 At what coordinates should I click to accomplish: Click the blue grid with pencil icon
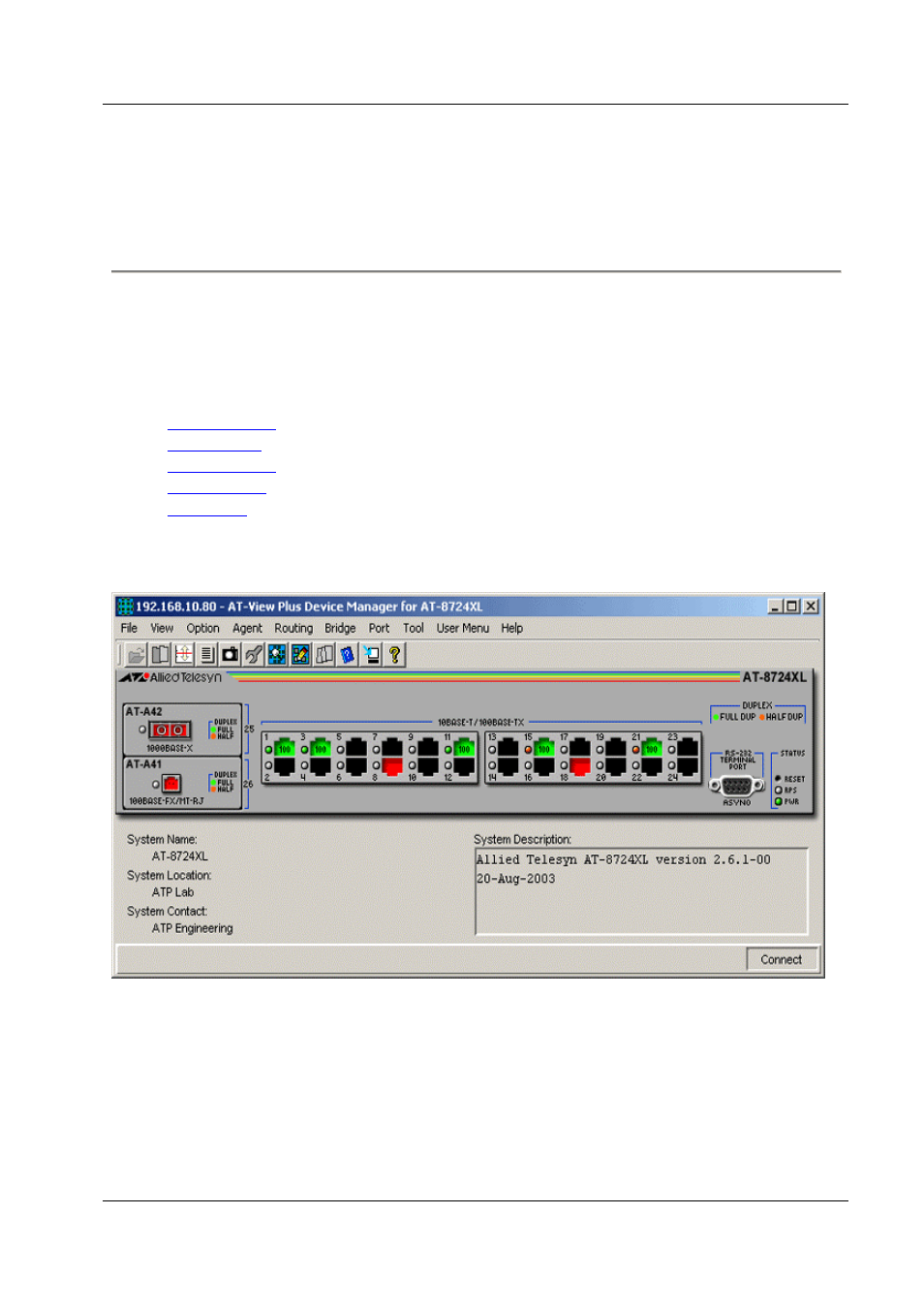click(x=300, y=654)
